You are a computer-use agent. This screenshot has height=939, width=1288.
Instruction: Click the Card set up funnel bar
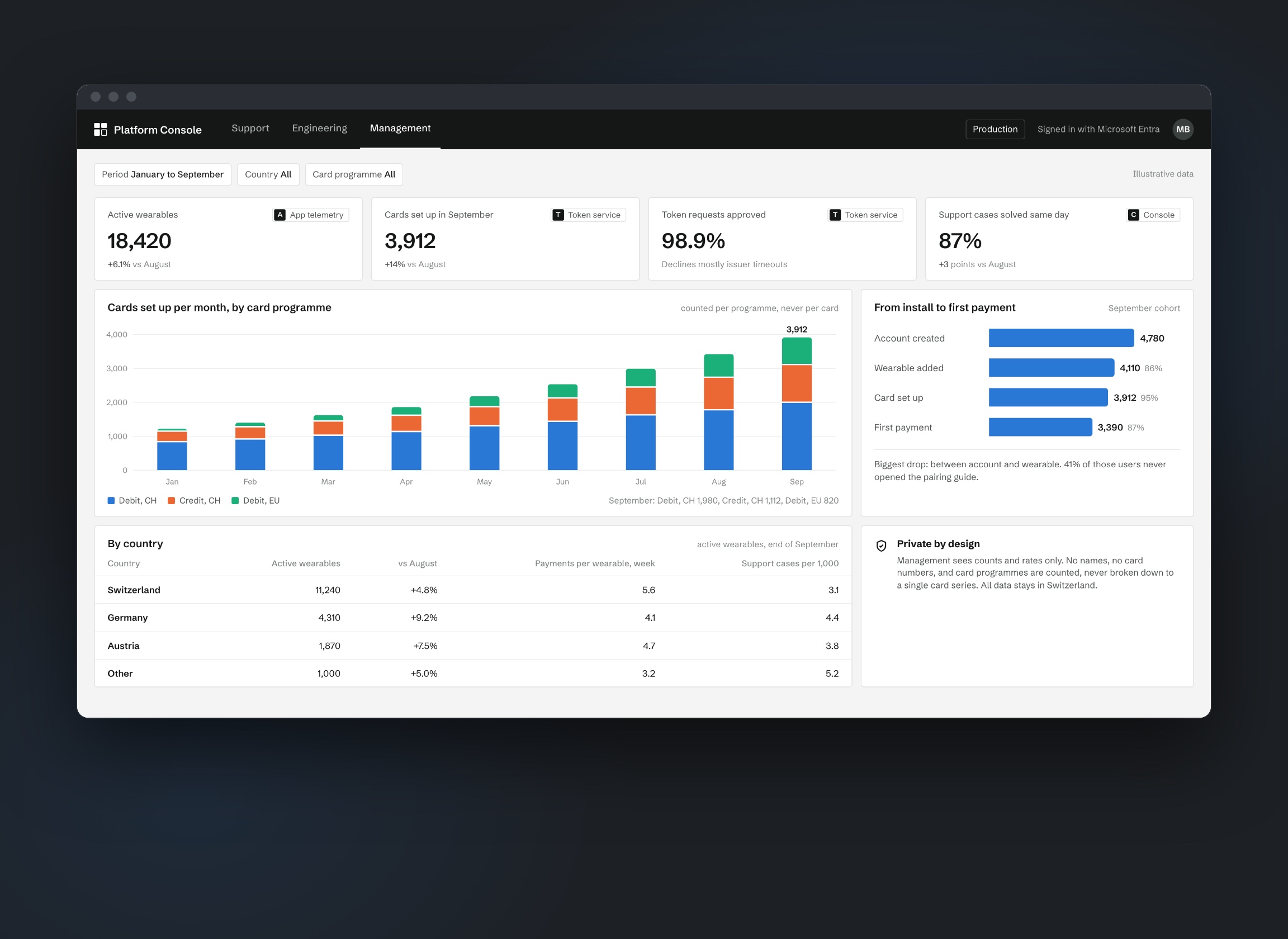[x=1048, y=397]
